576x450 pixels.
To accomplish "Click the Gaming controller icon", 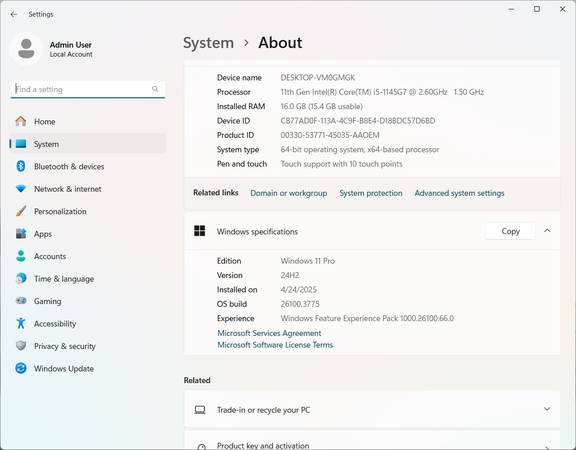I will (x=21, y=301).
